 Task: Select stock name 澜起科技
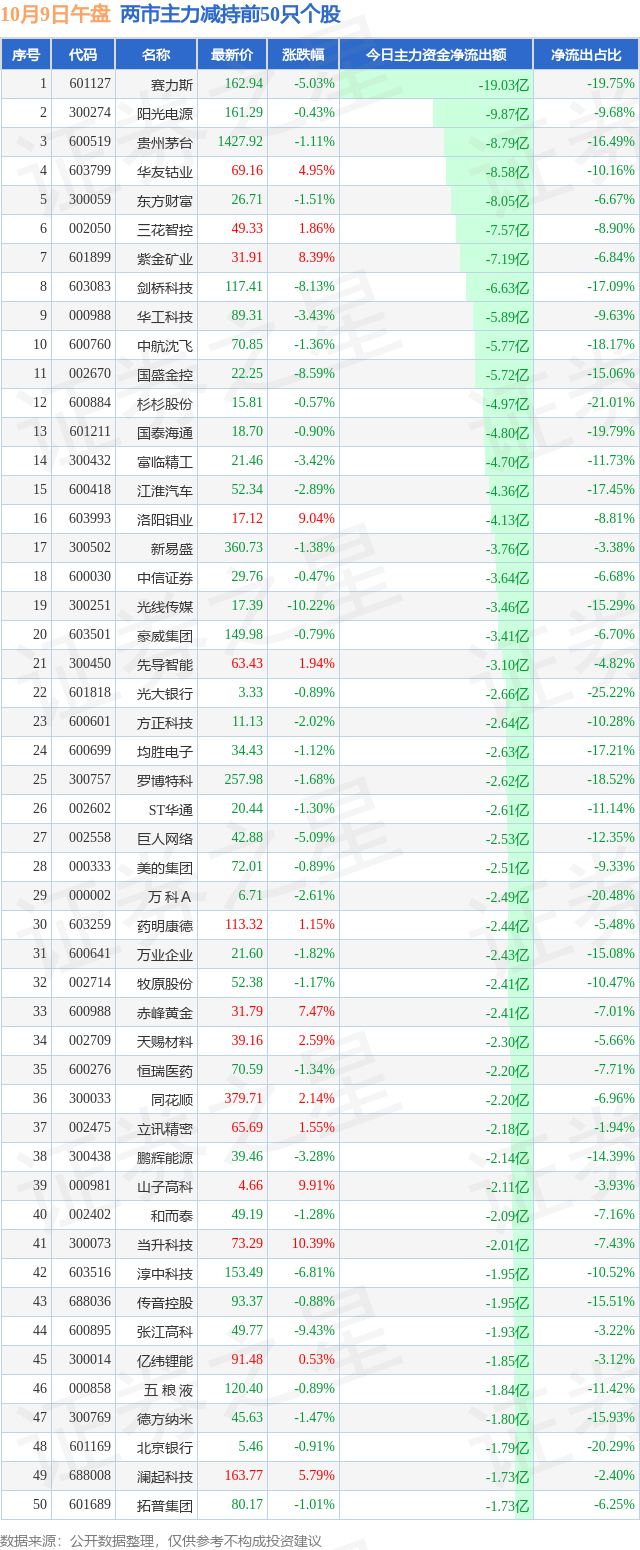(164, 1476)
